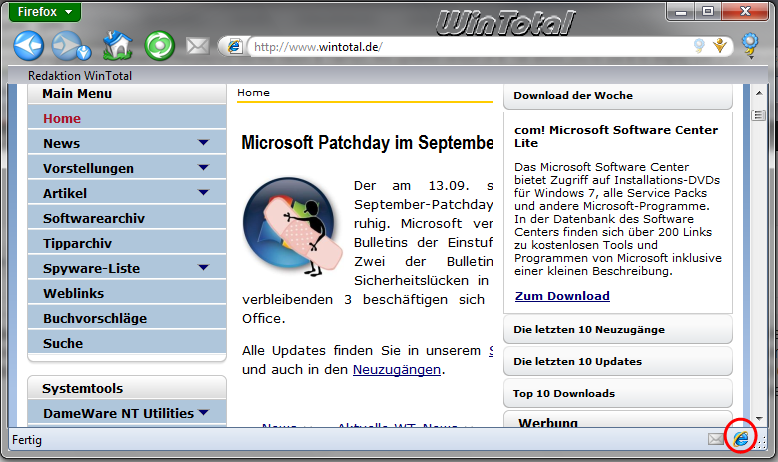Click the Internet Explorer site icon beside URL
Viewport: 778px width, 462px height.
235,47
